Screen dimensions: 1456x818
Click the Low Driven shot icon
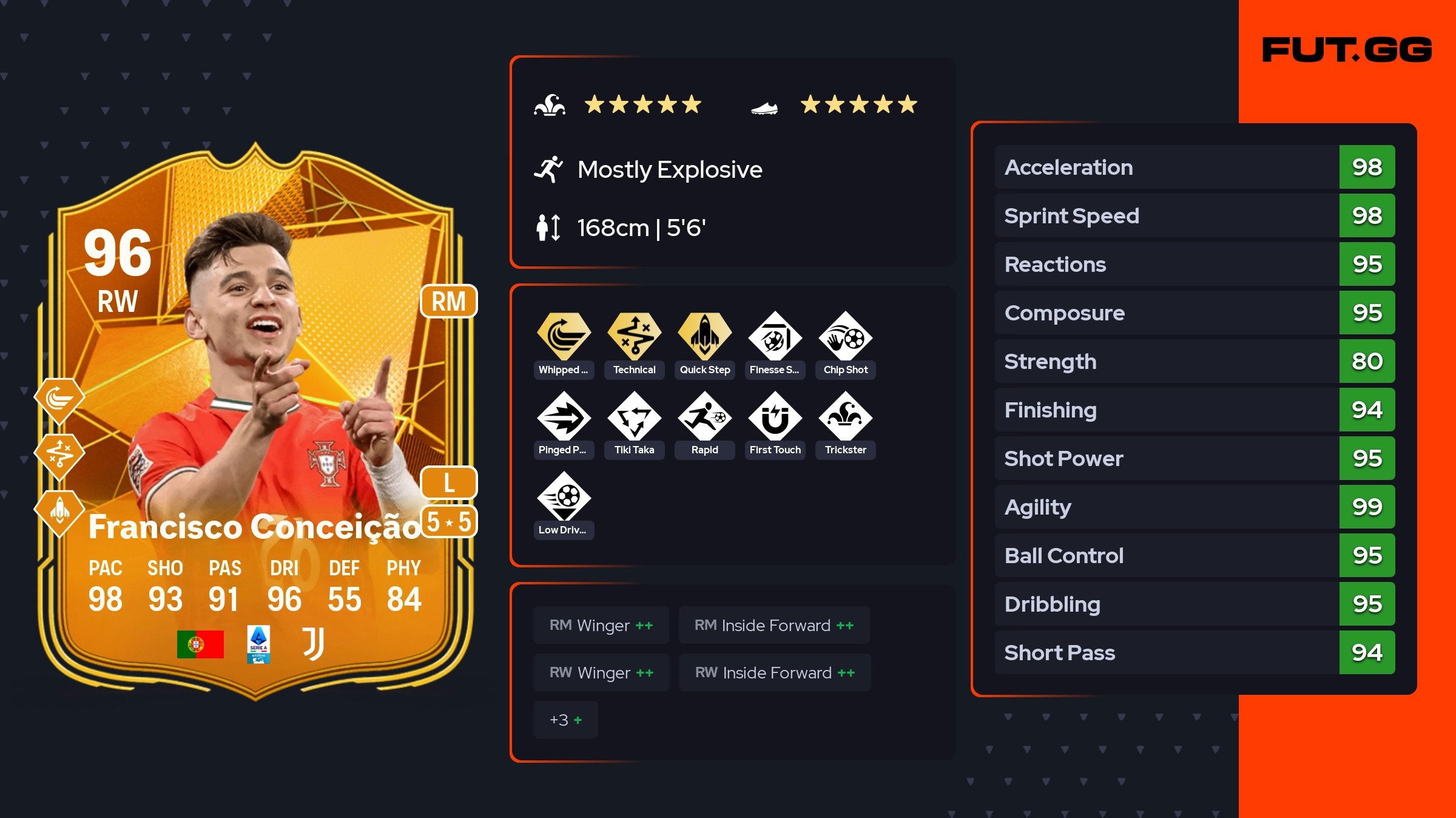click(564, 496)
